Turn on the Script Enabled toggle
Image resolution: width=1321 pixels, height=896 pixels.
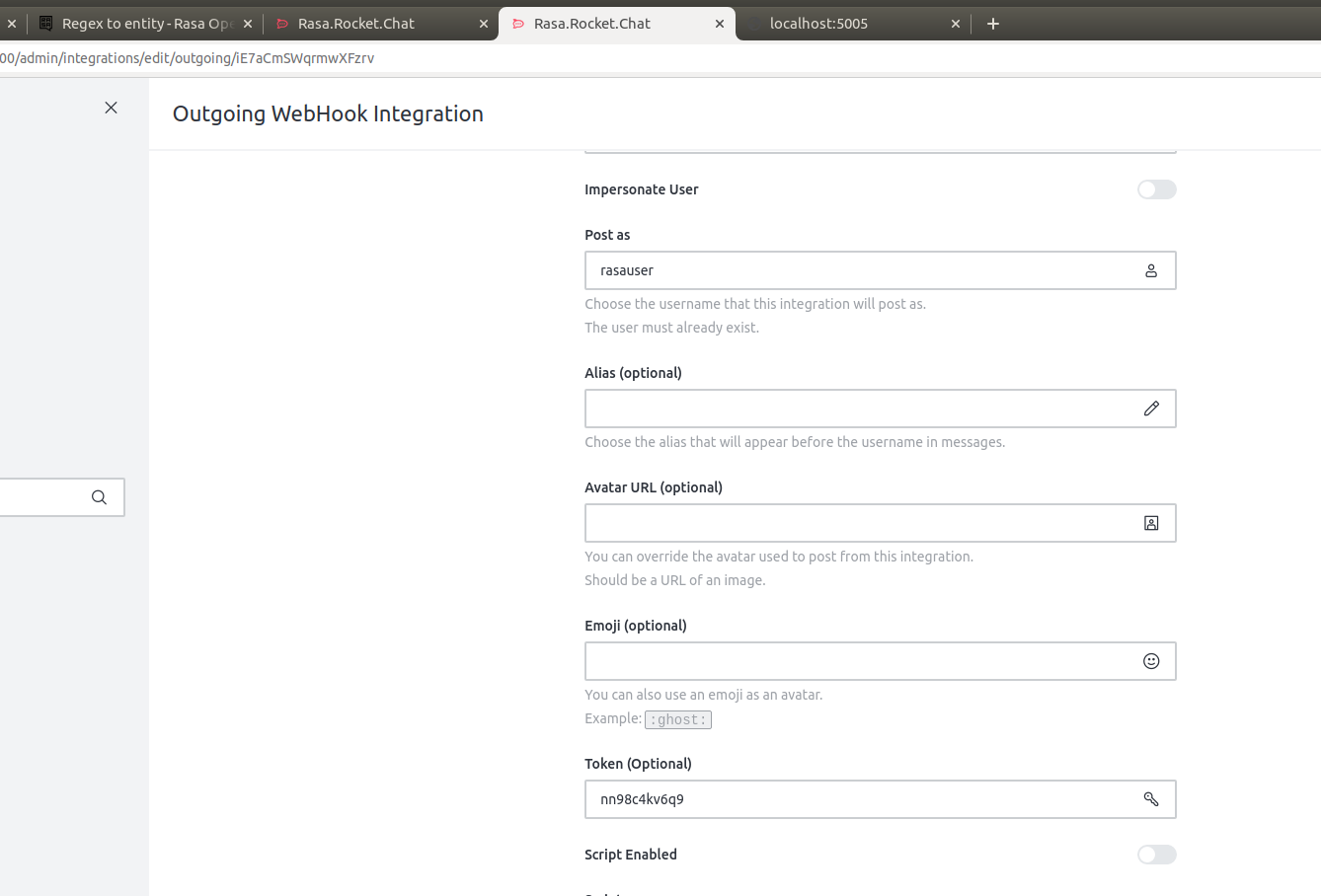(x=1156, y=855)
